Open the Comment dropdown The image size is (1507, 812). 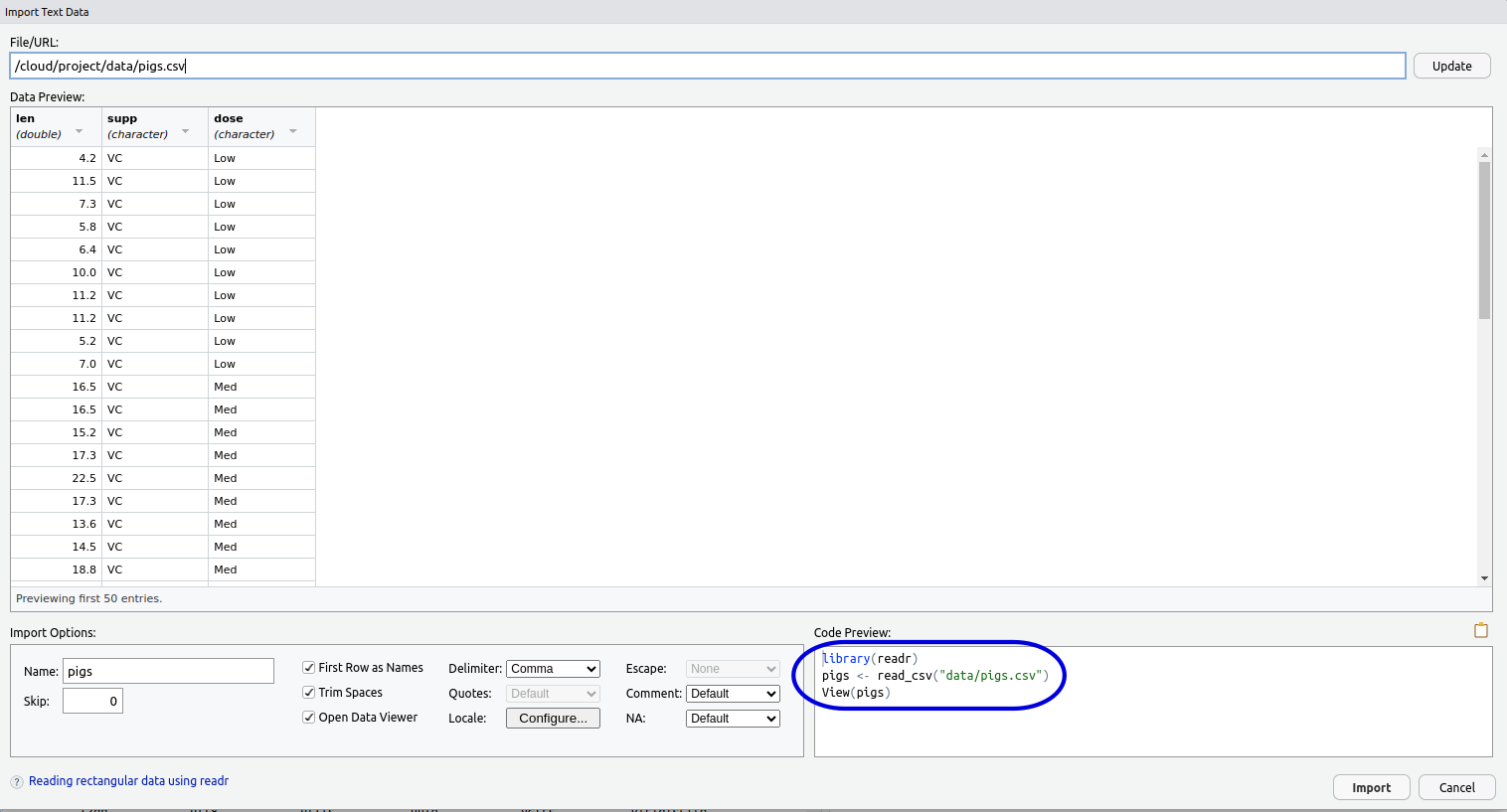(x=732, y=694)
